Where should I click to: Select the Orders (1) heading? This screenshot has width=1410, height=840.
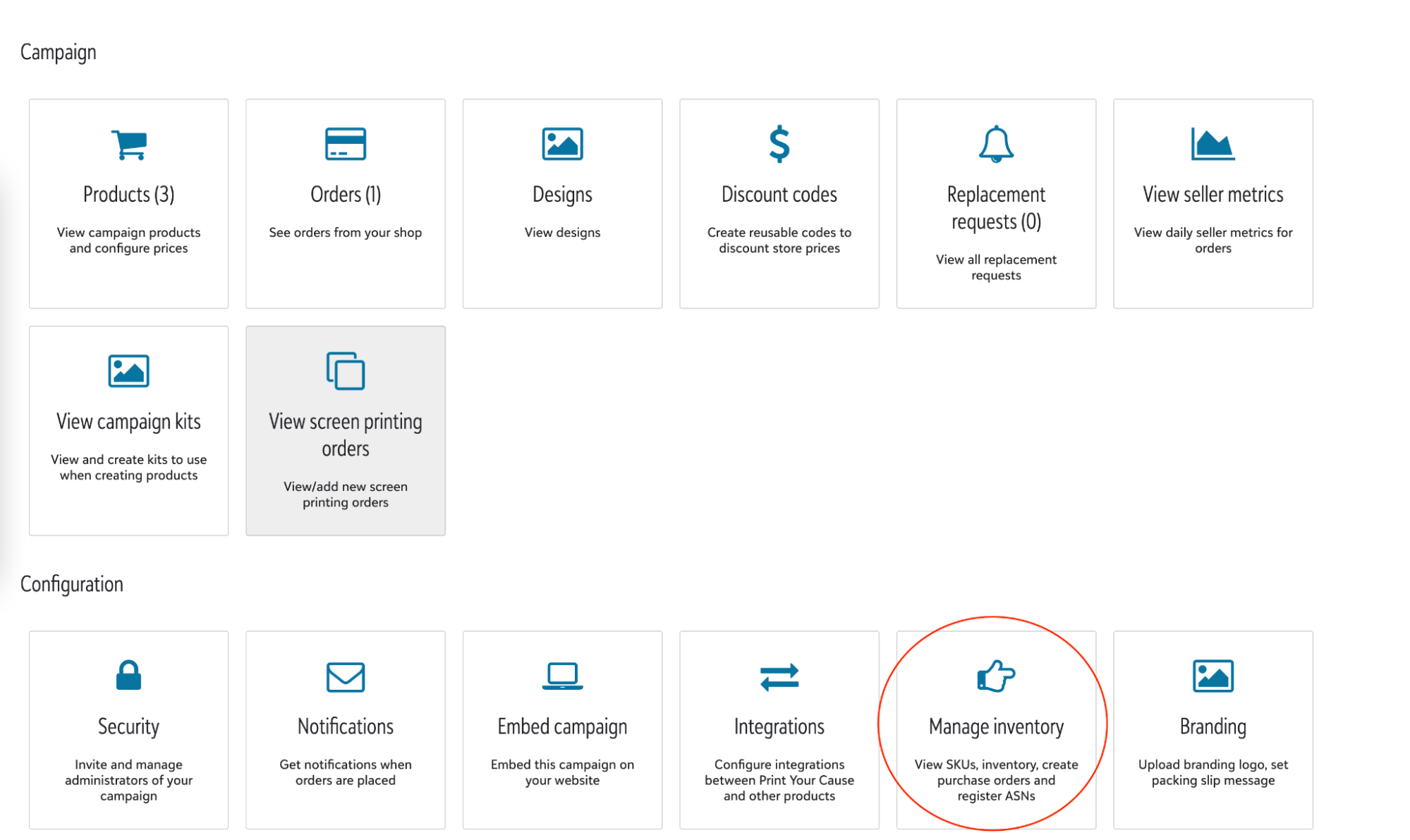click(345, 194)
